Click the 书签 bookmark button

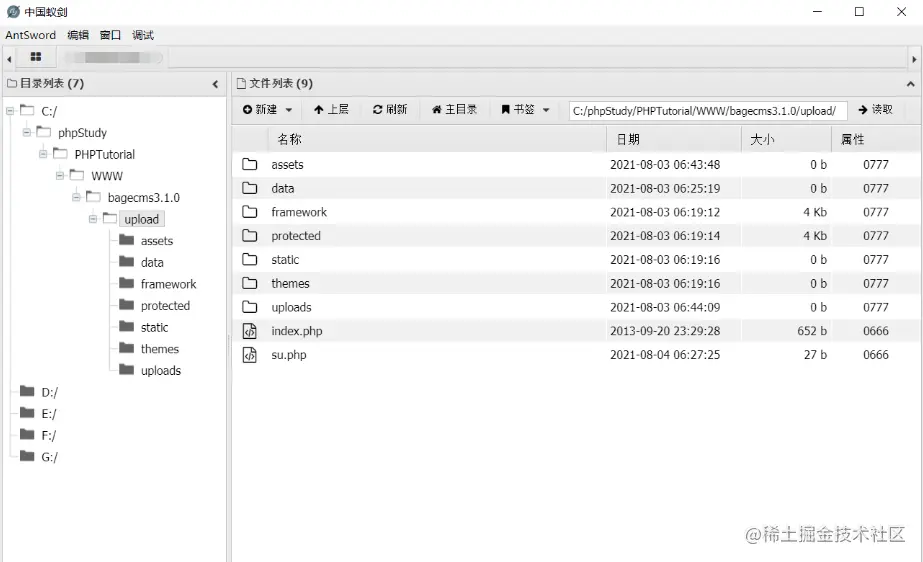coord(518,109)
